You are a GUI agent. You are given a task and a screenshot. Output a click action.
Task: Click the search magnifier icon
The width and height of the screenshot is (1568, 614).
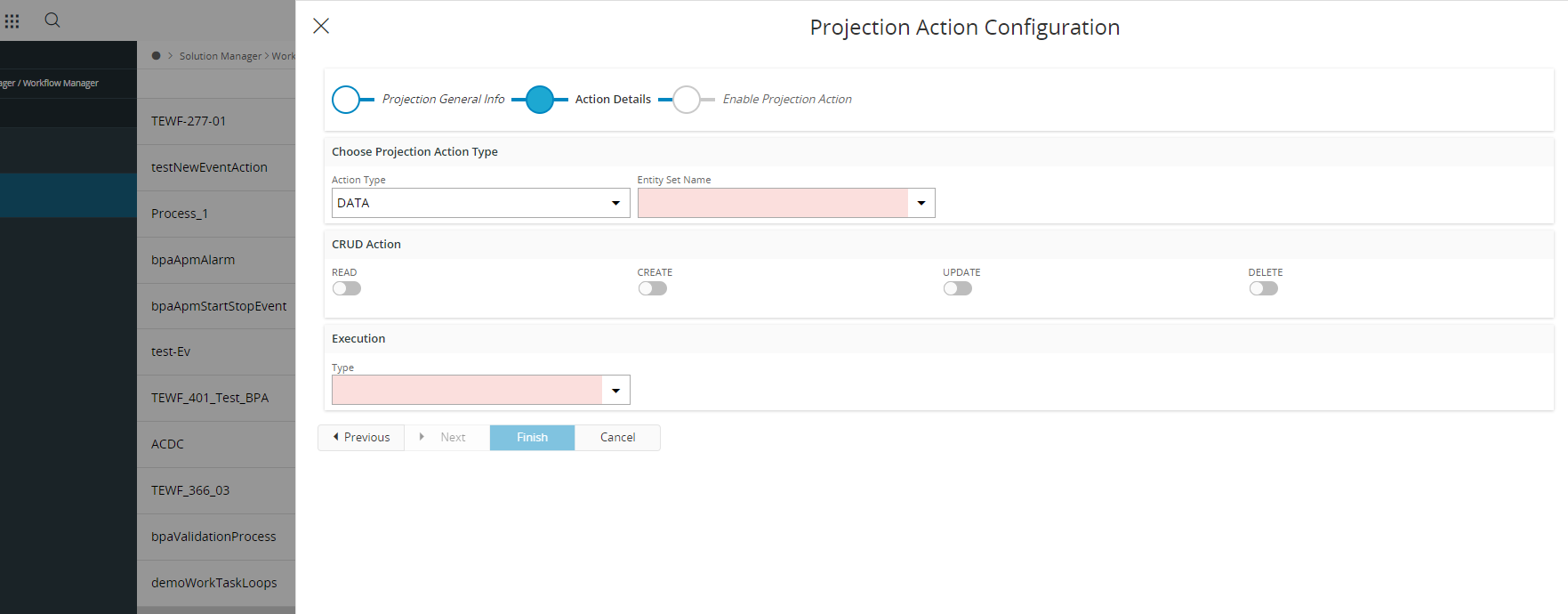(x=52, y=20)
